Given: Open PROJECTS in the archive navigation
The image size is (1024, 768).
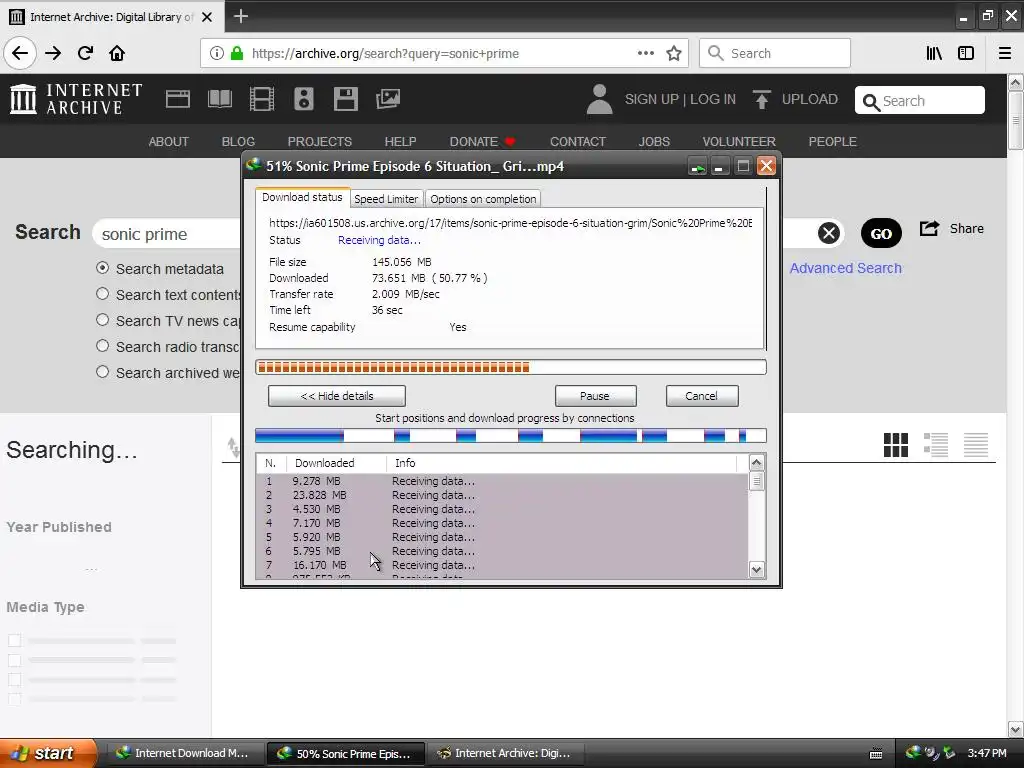Looking at the screenshot, I should pos(319,142).
